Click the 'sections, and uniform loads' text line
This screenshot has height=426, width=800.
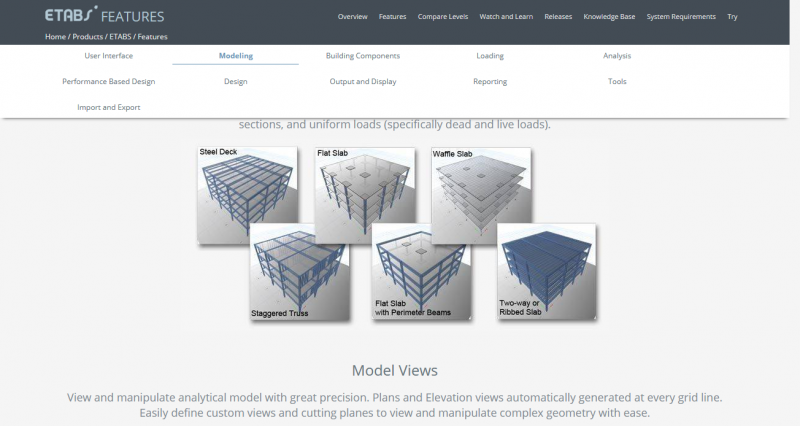pos(395,124)
